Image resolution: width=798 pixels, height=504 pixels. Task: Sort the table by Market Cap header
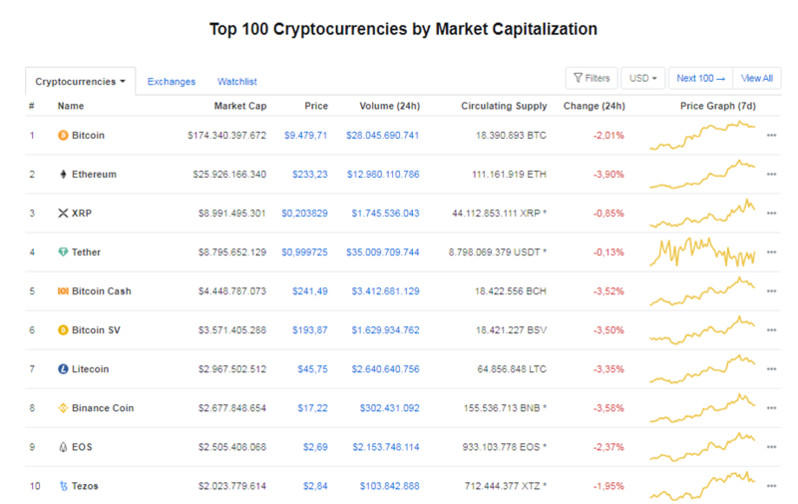240,106
